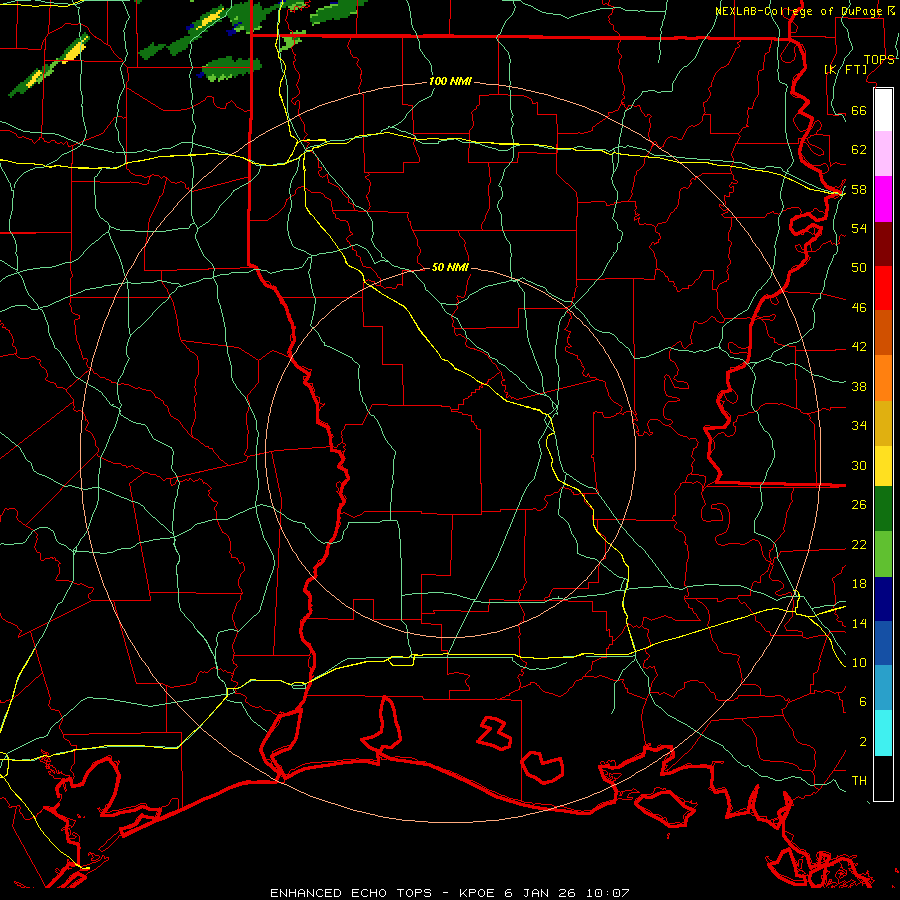
Task: Click the "100 NMI" range ring label
Action: [x=450, y=82]
